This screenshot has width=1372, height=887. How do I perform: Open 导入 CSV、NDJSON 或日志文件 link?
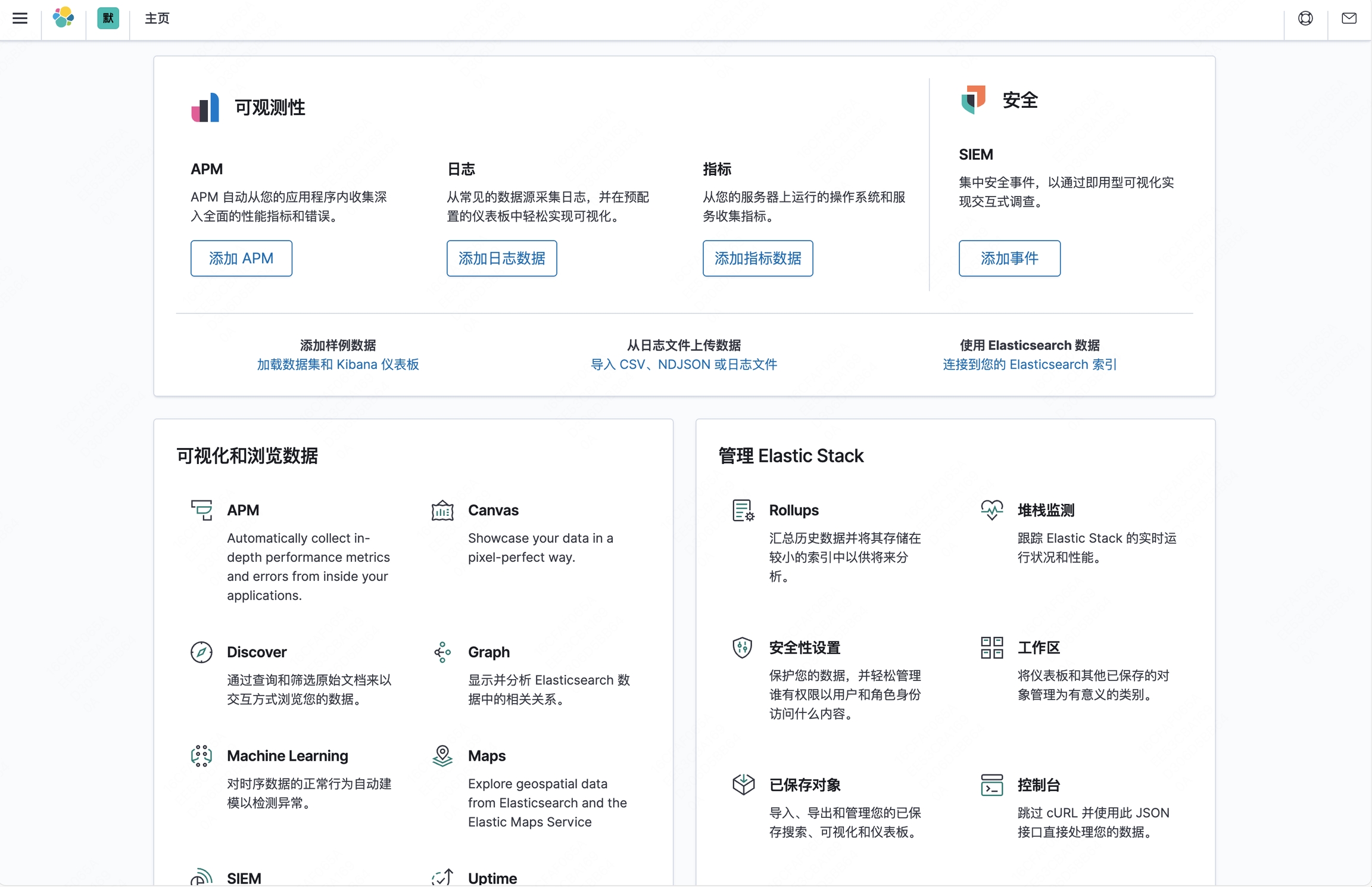coord(684,365)
